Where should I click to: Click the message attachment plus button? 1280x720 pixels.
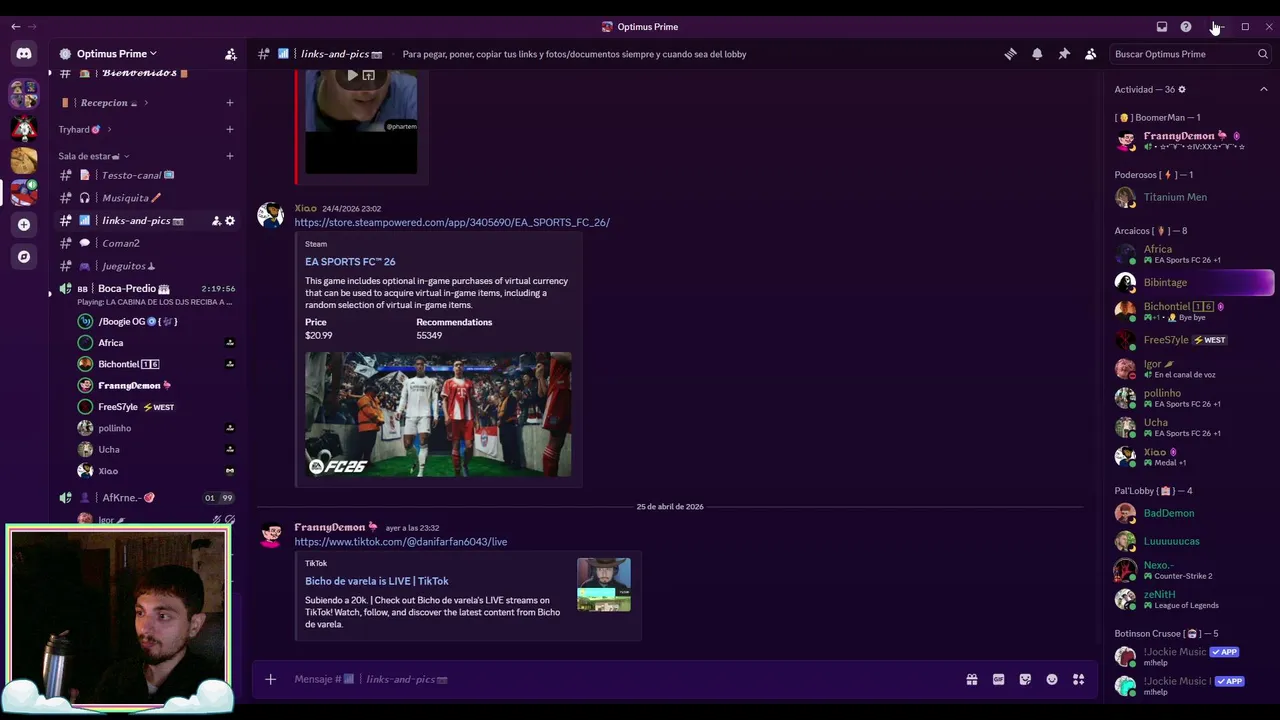click(x=270, y=680)
